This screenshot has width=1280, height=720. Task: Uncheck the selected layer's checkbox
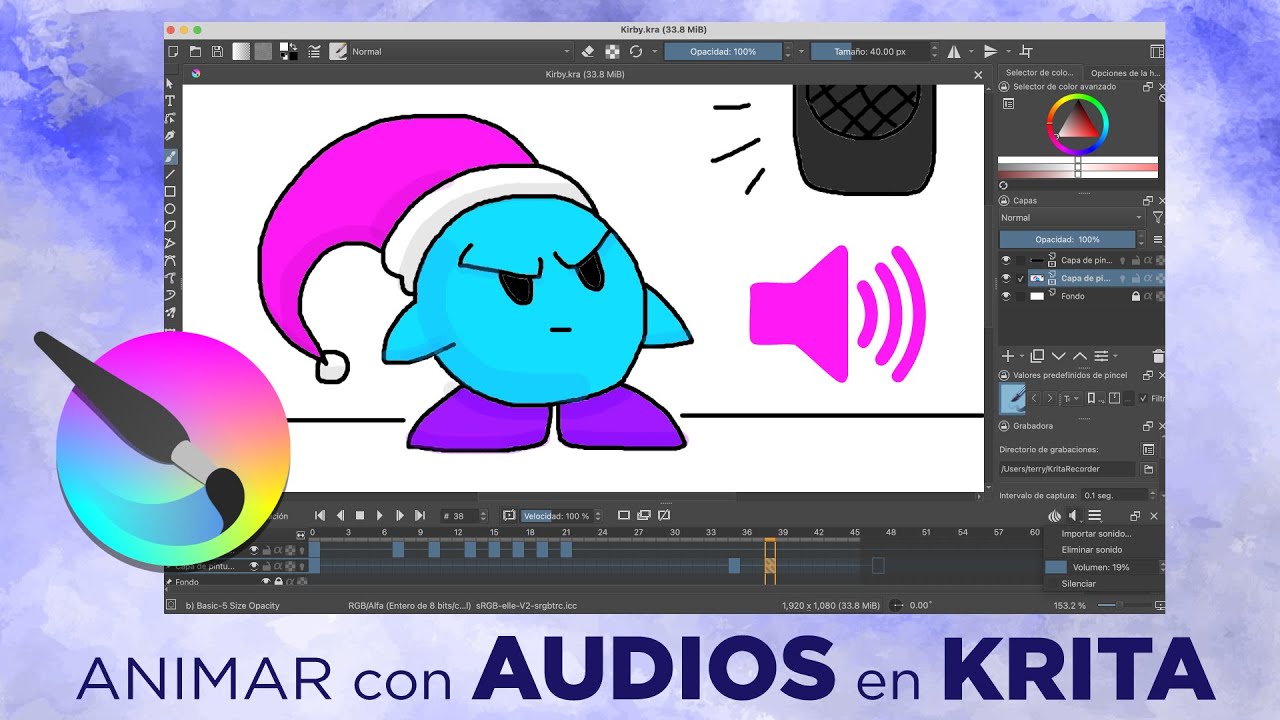tap(1020, 278)
